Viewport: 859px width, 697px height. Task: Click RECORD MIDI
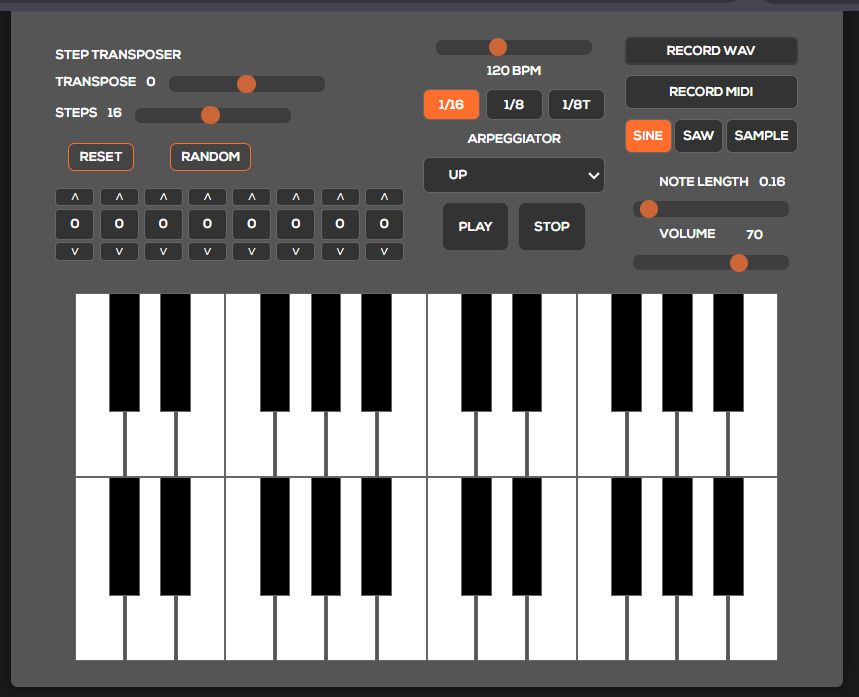pos(711,92)
